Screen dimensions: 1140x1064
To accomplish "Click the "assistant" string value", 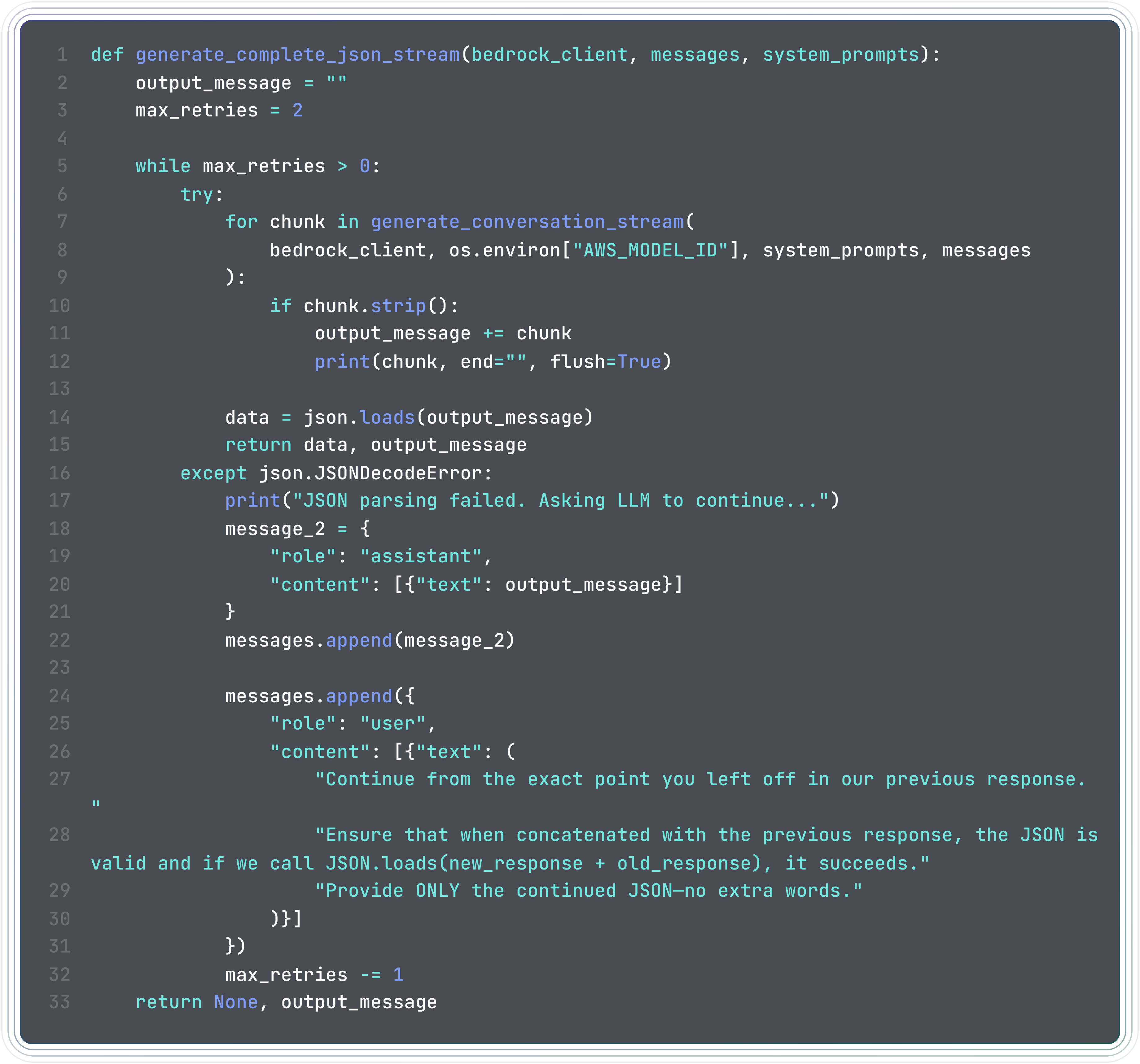I will (x=420, y=556).
